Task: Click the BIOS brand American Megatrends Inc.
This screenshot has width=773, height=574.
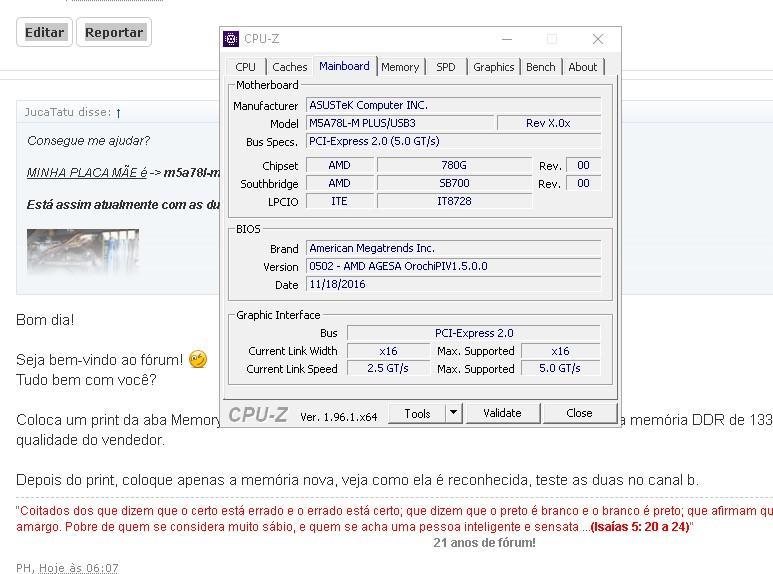Action: pyautogui.click(x=453, y=248)
